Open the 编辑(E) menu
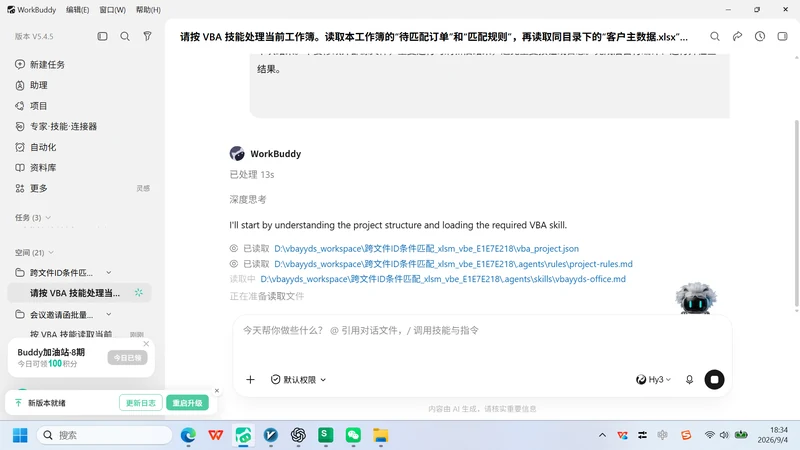The height and width of the screenshot is (450, 800). click(x=78, y=10)
